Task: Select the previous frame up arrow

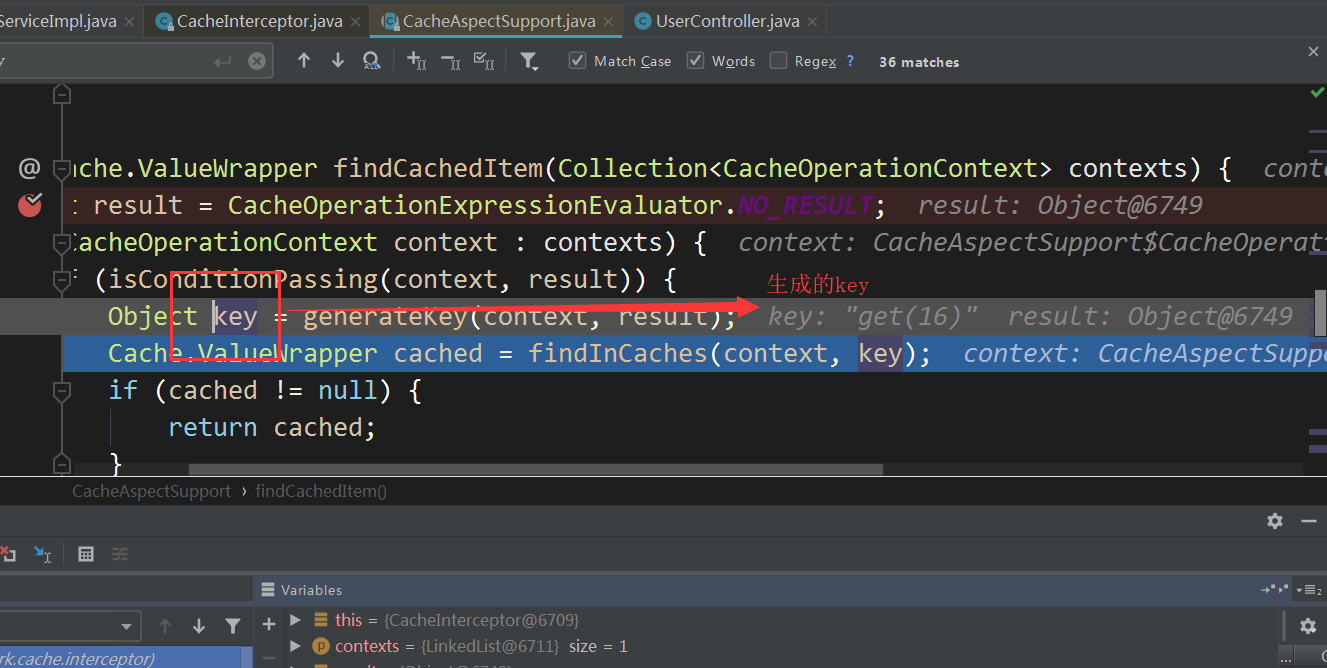Action: tap(165, 626)
